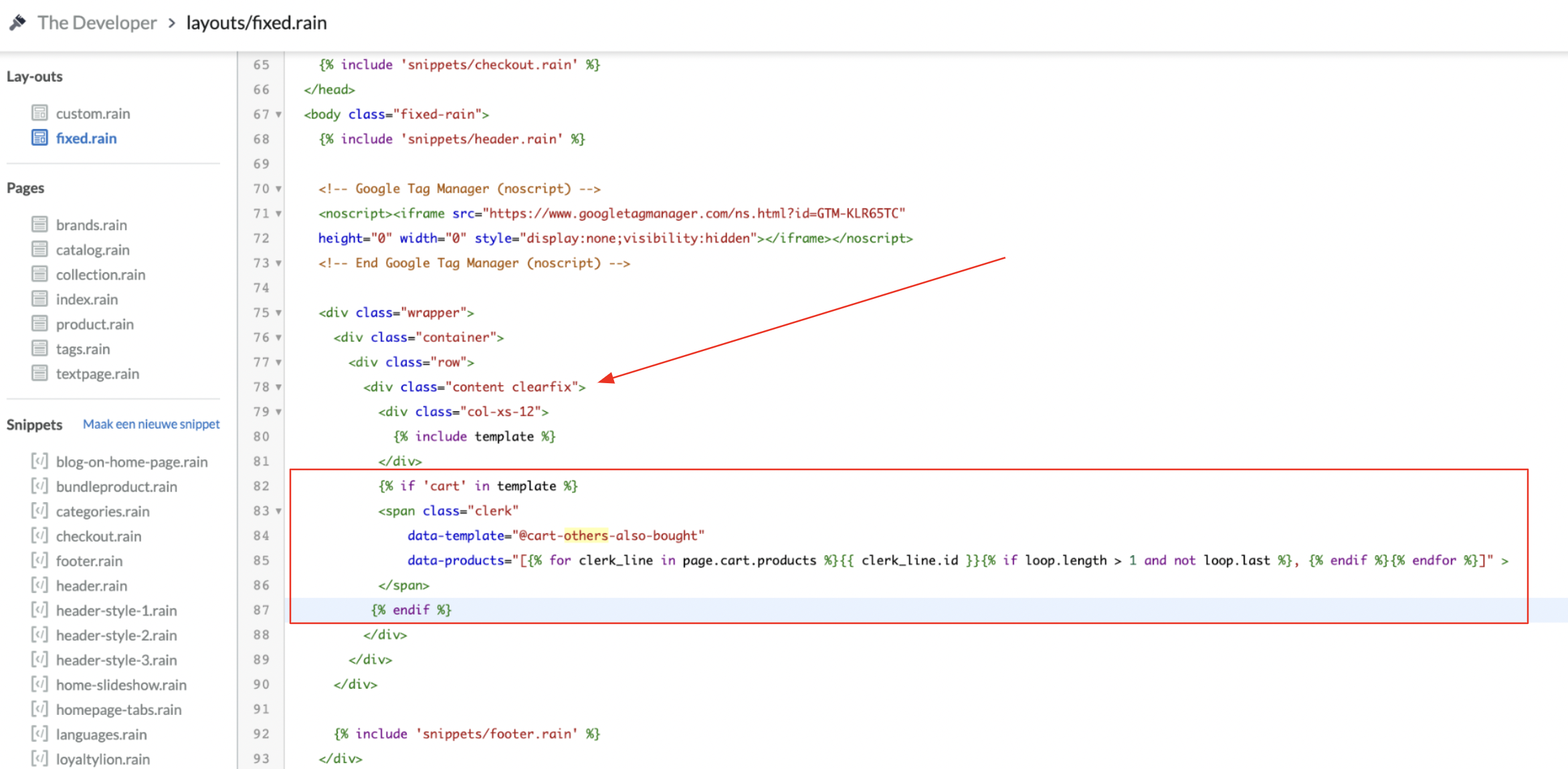The height and width of the screenshot is (769, 1568).
Task: Click the languages.rain snippet code icon
Action: (40, 734)
